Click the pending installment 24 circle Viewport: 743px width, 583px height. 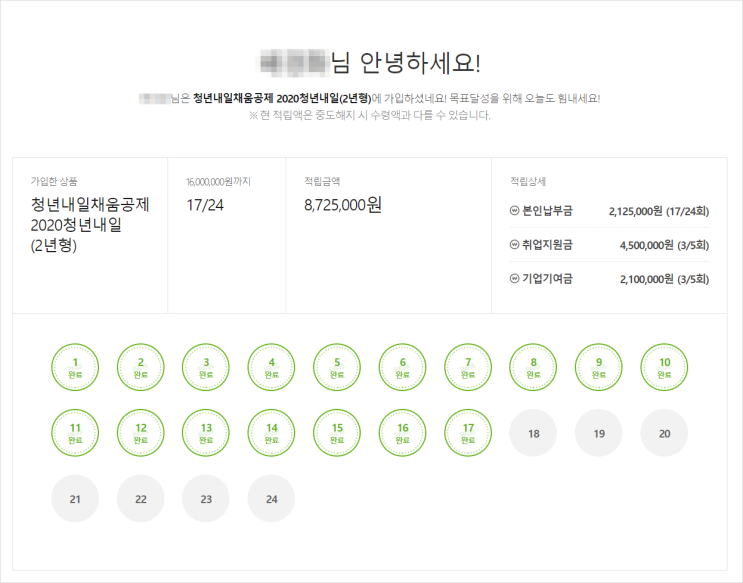pos(271,498)
